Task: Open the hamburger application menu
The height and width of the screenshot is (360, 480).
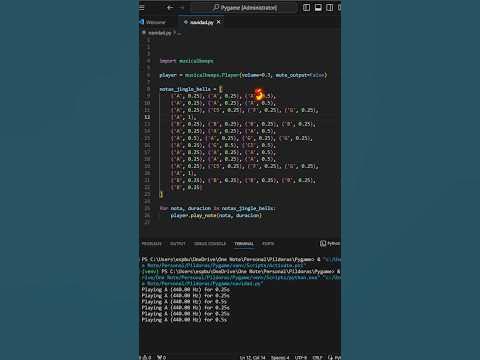Action: (142, 7)
